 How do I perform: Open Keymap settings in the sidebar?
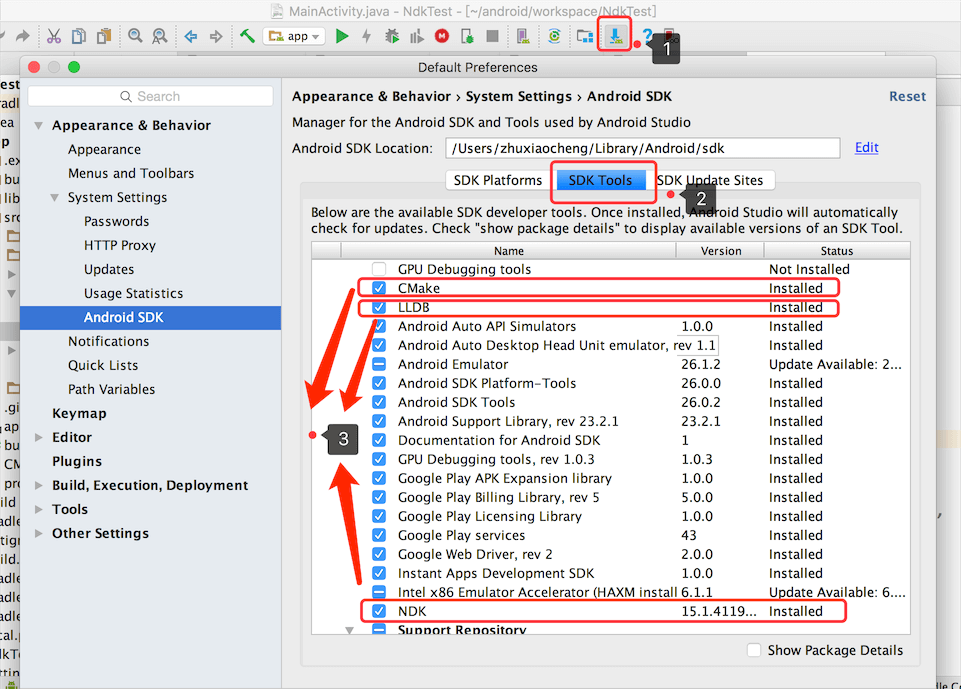click(79, 413)
